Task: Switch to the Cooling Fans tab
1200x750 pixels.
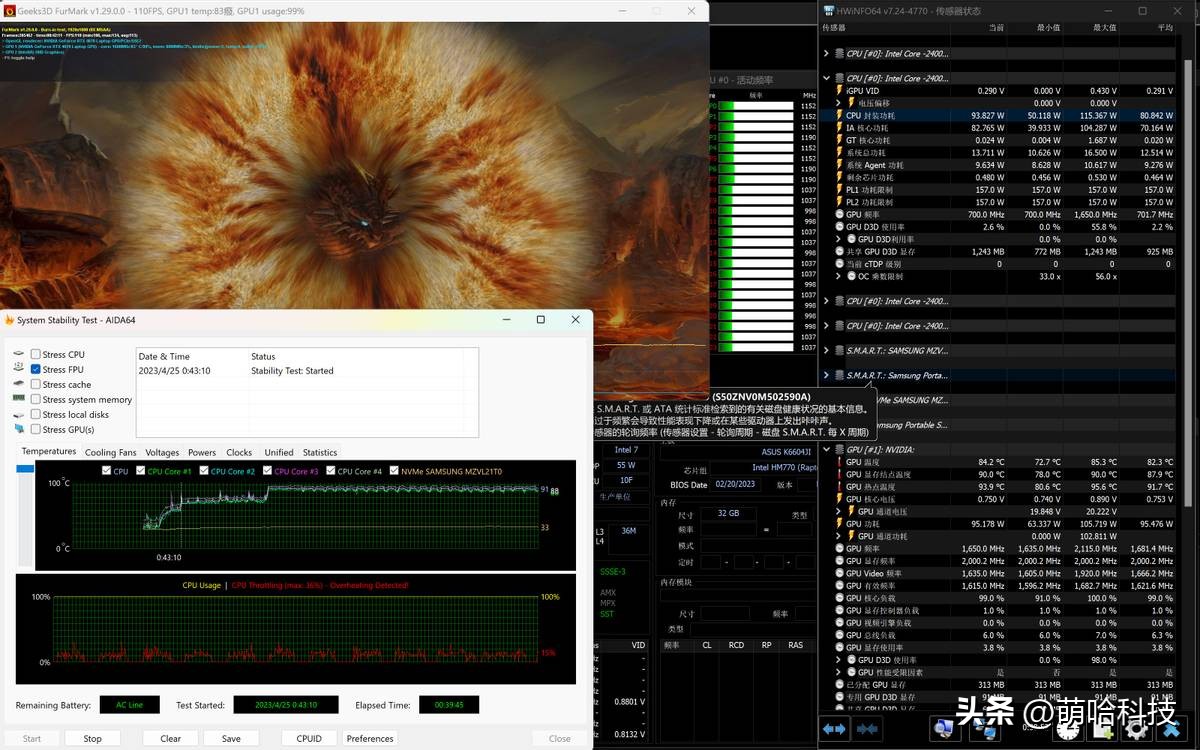Action: (110, 452)
